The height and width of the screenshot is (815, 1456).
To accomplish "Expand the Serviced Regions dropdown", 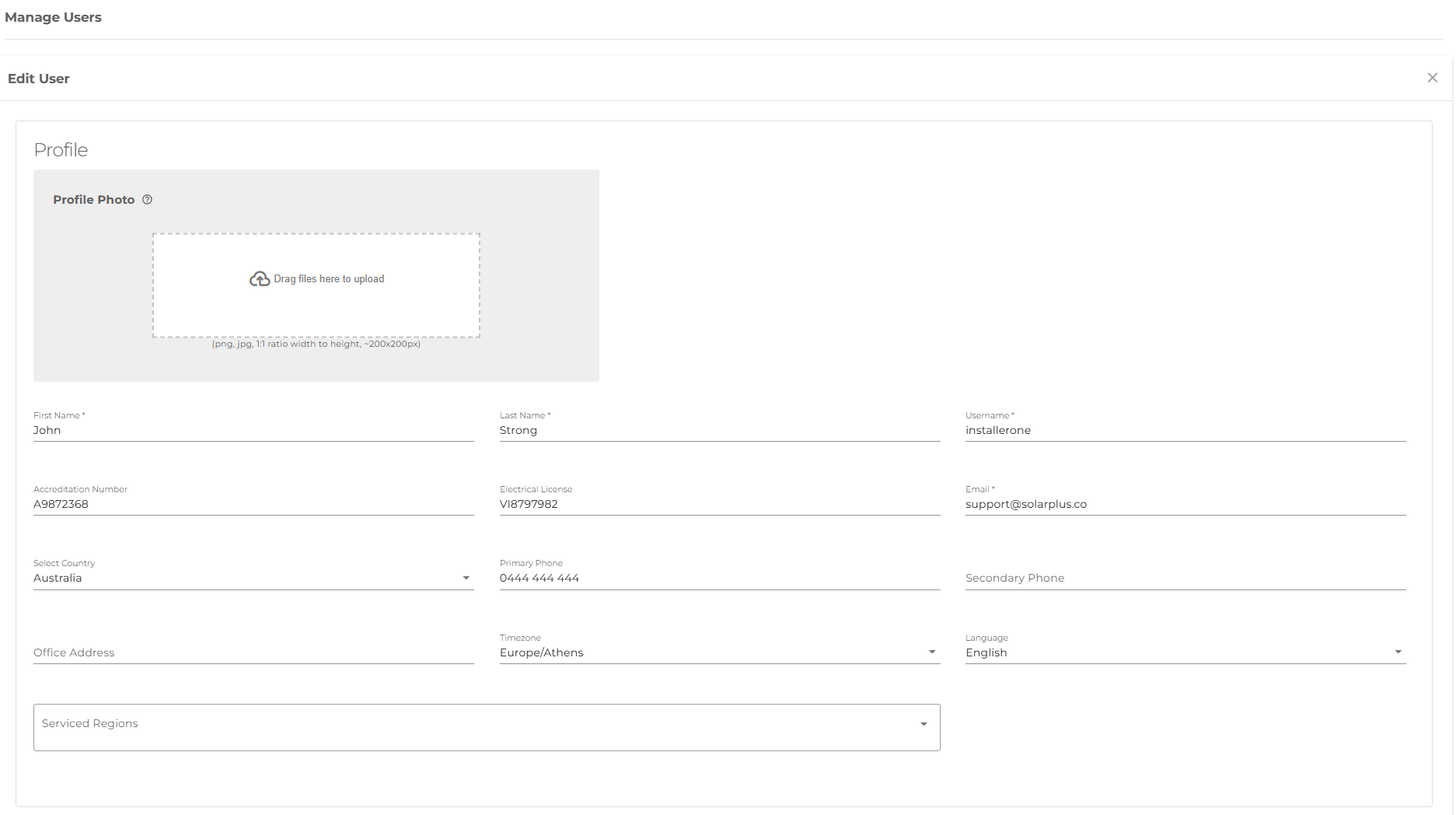I will pos(924,724).
